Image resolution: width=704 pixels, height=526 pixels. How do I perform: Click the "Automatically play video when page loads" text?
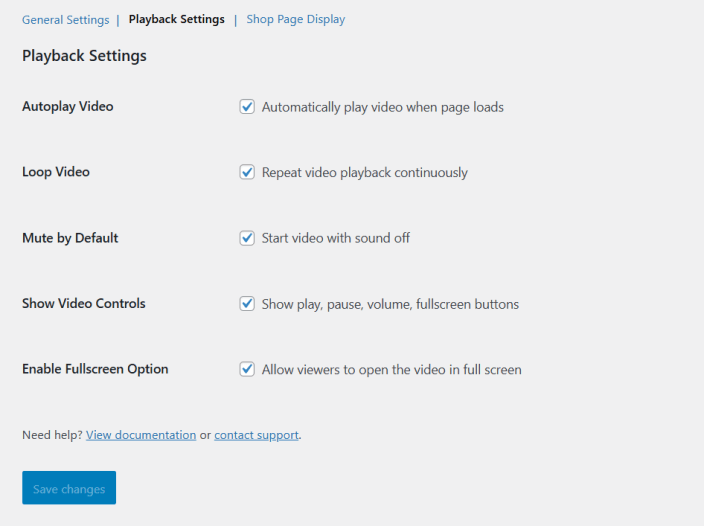[382, 107]
